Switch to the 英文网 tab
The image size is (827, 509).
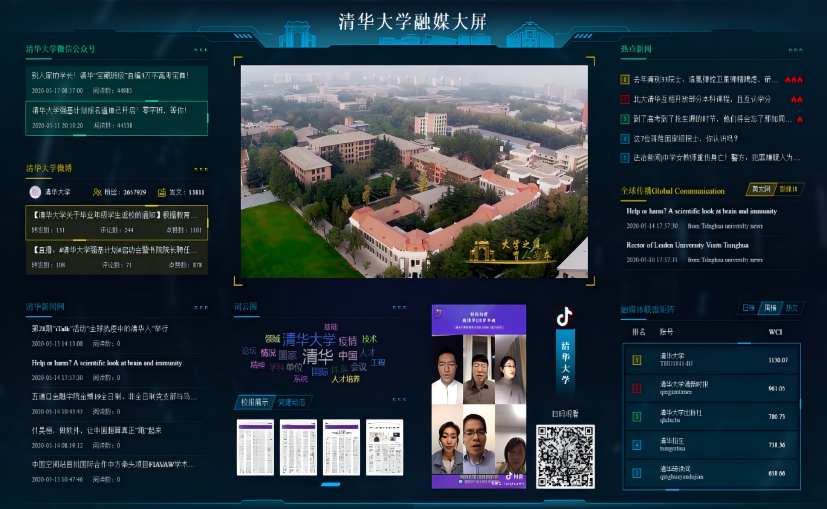point(761,189)
